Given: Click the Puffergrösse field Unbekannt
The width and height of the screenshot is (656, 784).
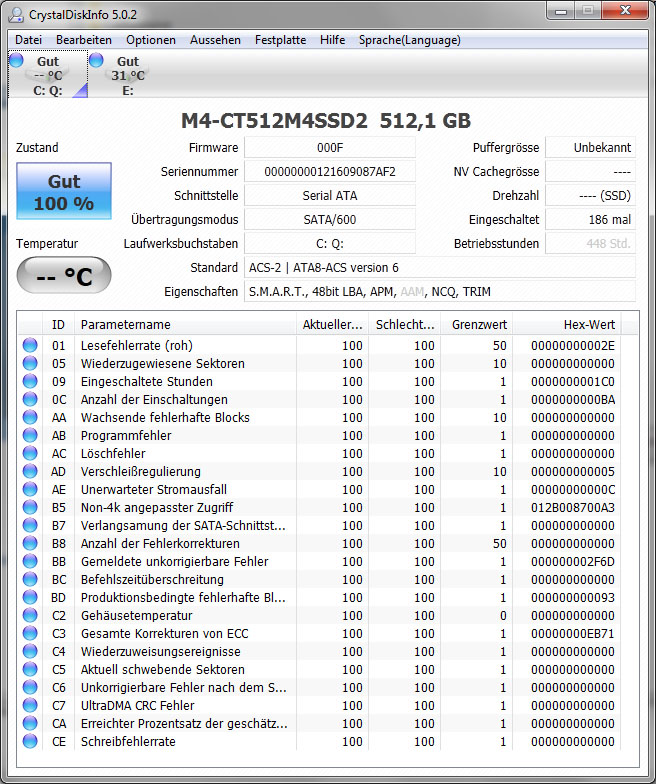Looking at the screenshot, I should [590, 148].
